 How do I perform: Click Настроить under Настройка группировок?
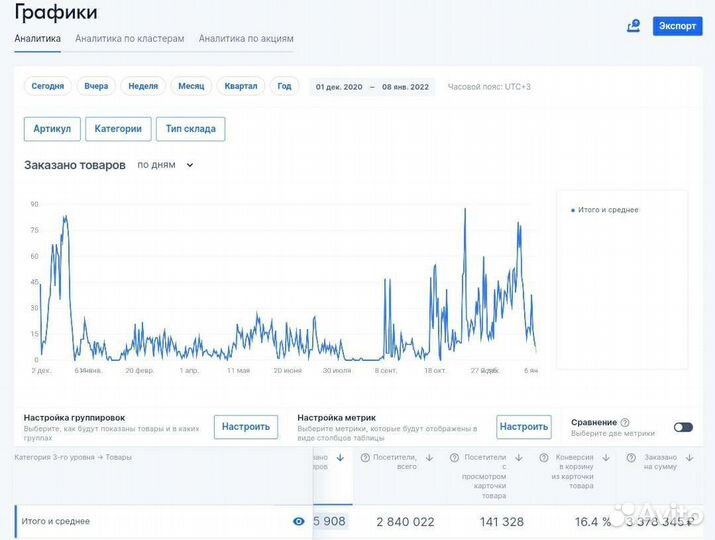(246, 427)
